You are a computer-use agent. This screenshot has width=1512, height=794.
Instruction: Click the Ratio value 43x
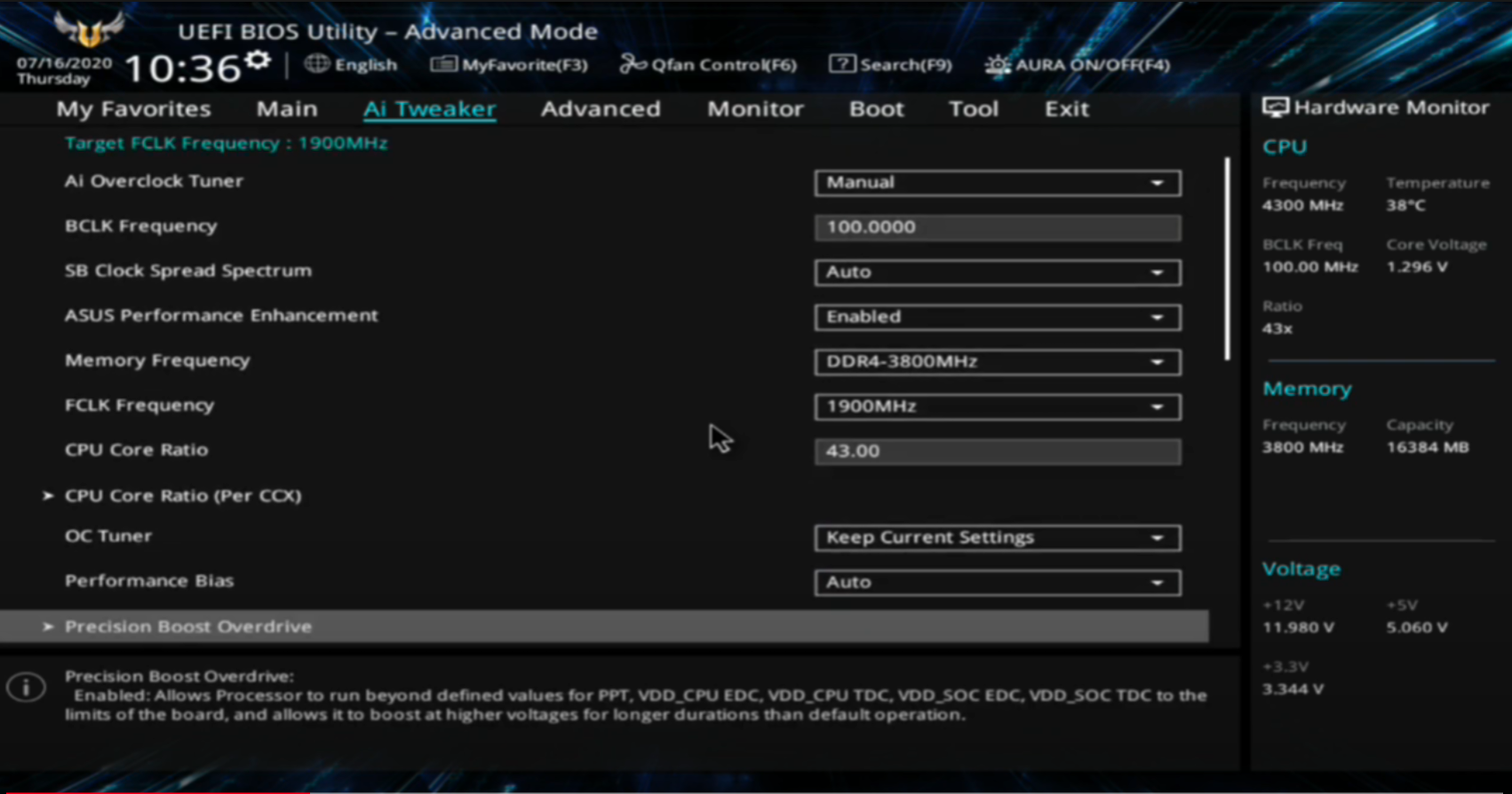click(1277, 329)
